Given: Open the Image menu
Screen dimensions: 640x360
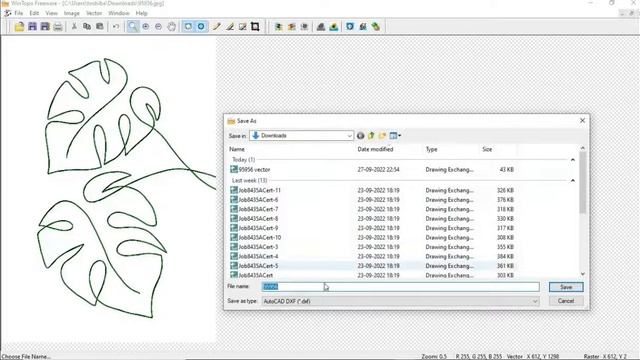Looking at the screenshot, I should click(72, 13).
